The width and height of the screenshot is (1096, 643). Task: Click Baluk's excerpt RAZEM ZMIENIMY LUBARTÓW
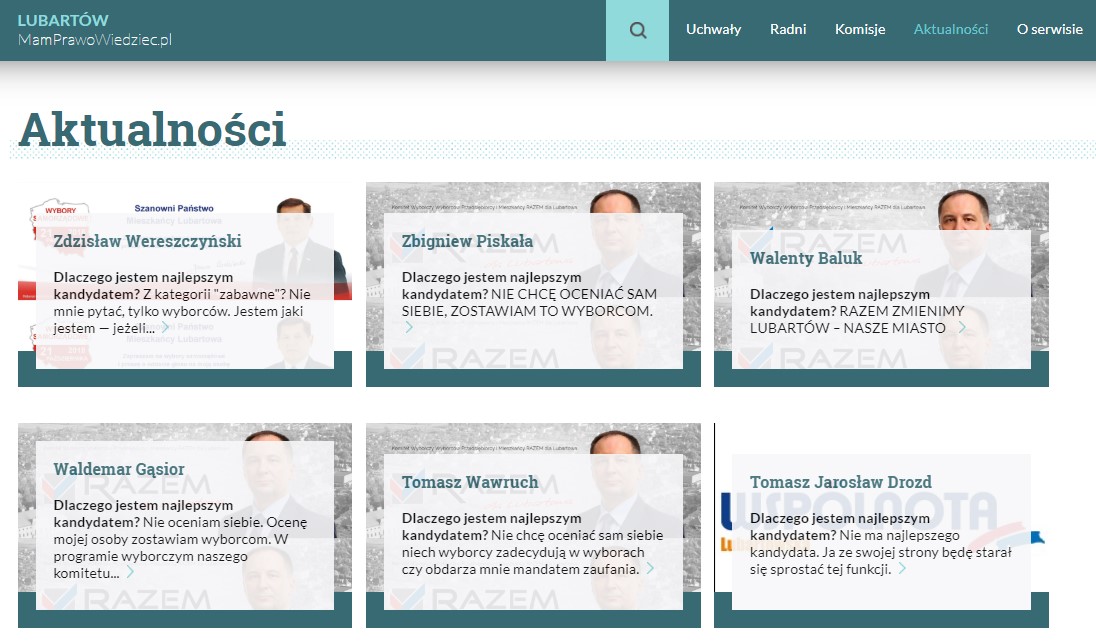coord(857,311)
